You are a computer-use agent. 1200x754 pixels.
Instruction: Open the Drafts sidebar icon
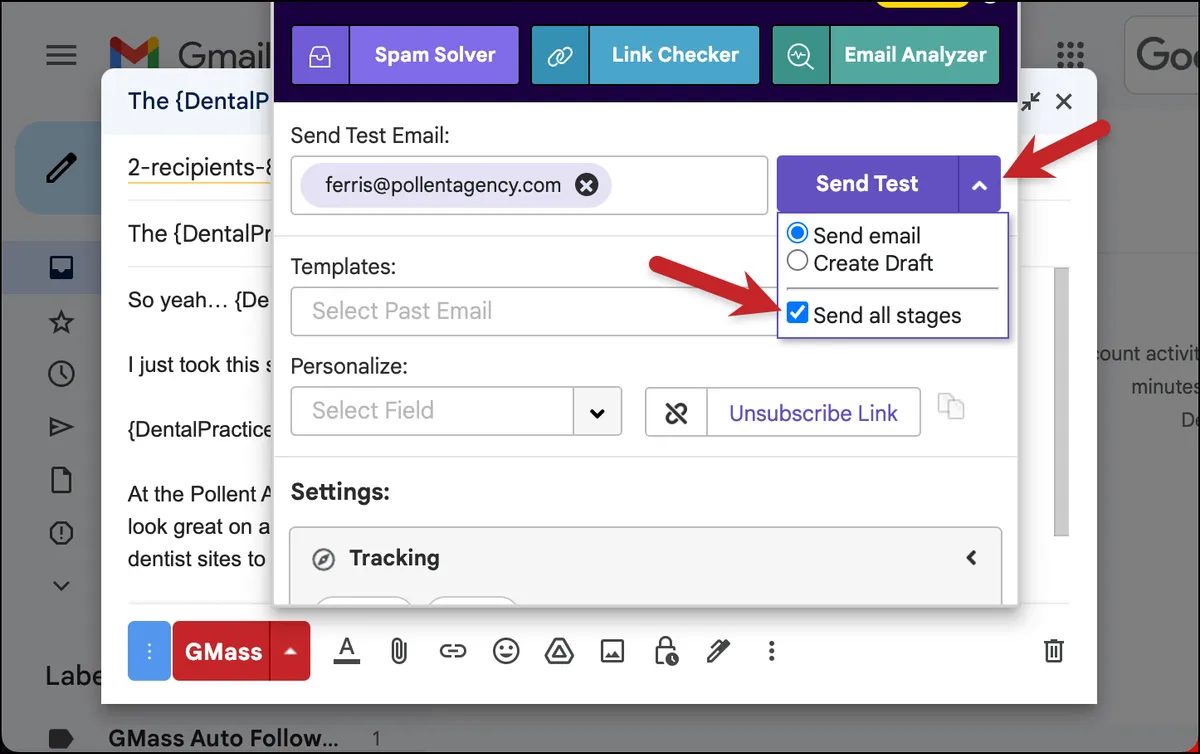(x=61, y=480)
